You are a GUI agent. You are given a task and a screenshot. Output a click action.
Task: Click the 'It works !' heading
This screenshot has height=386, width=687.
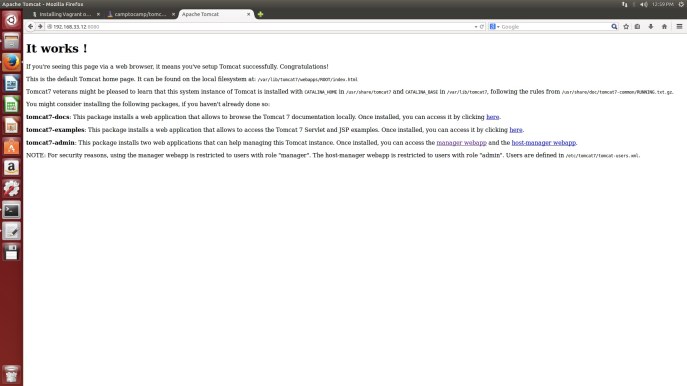[57, 48]
